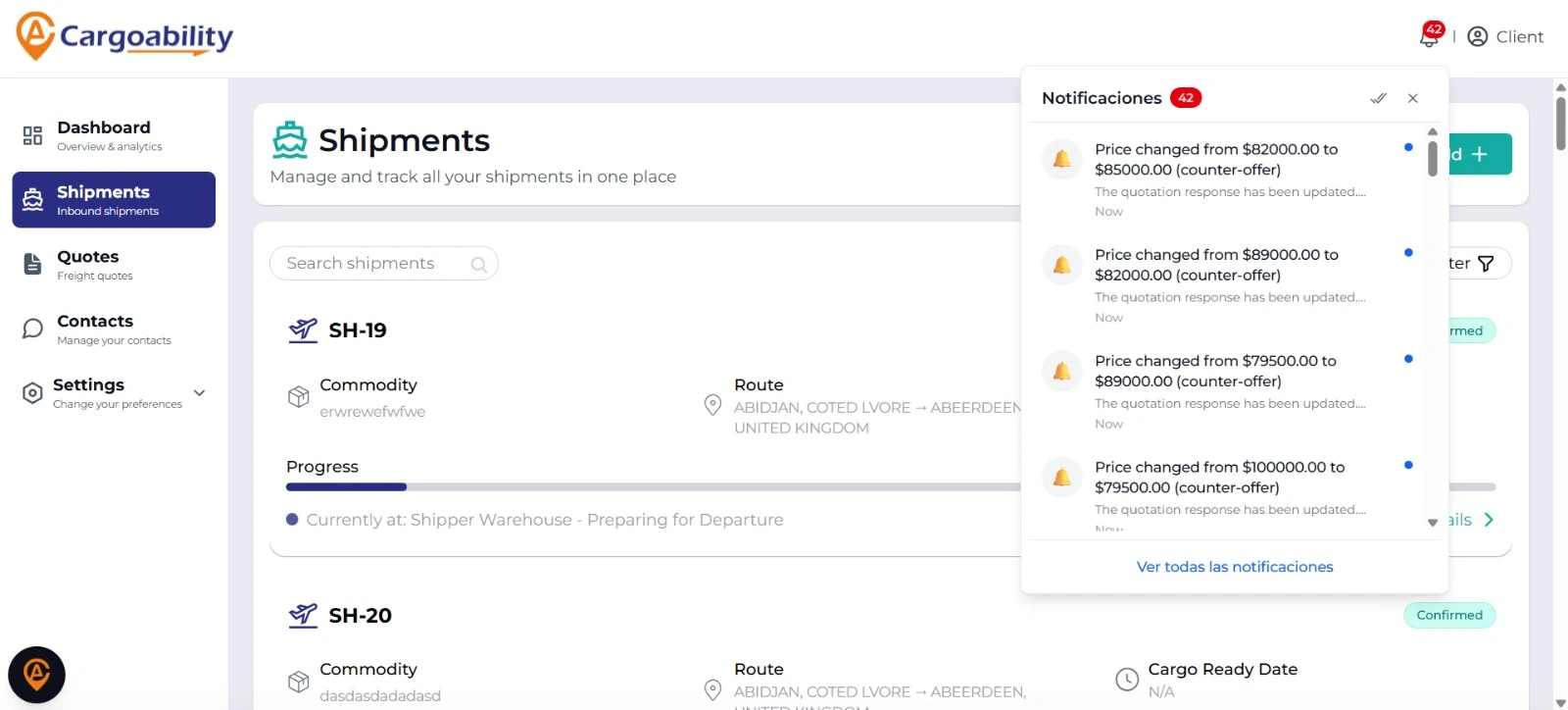Open SH-19 details chevron arrow
Image resolution: width=1568 pixels, height=710 pixels.
(1489, 520)
